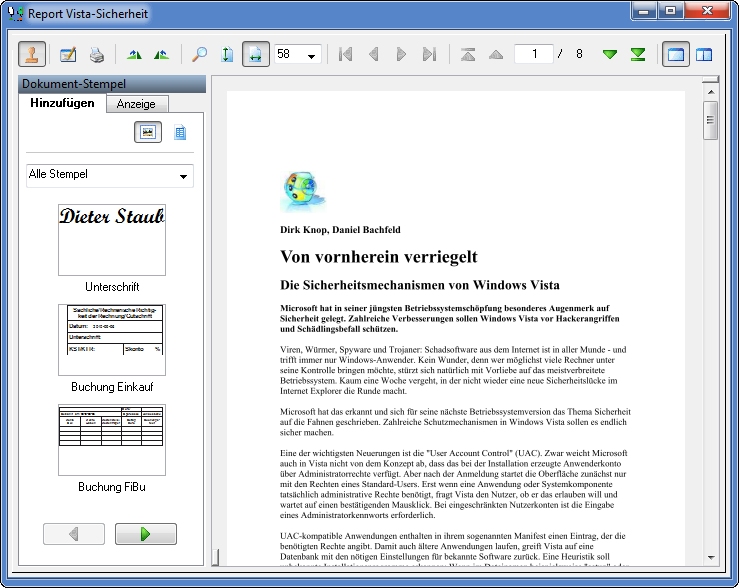
Task: Click the Dokument-Stempel panel header
Action: pos(112,84)
